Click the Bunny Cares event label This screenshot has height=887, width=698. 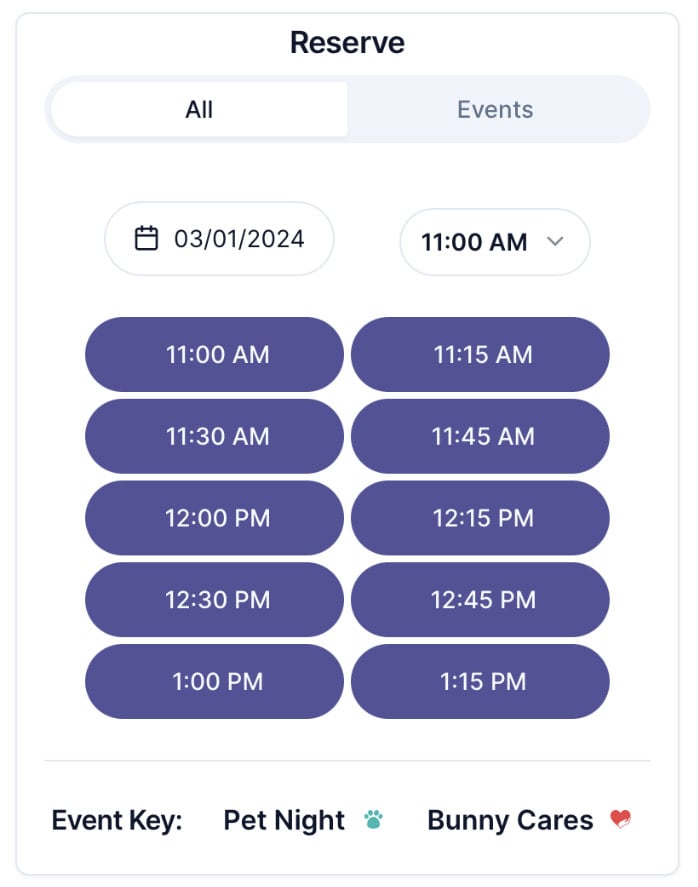510,821
